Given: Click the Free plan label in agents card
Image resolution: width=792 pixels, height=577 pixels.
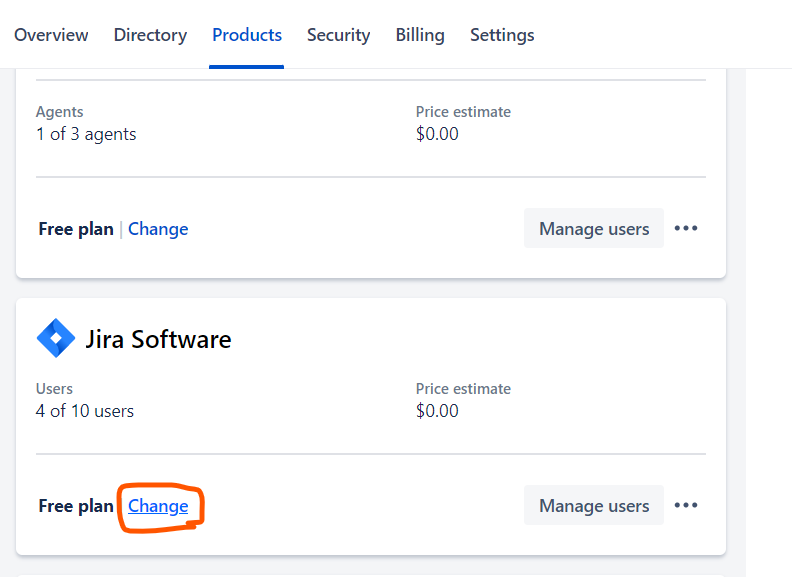Looking at the screenshot, I should coord(76,229).
